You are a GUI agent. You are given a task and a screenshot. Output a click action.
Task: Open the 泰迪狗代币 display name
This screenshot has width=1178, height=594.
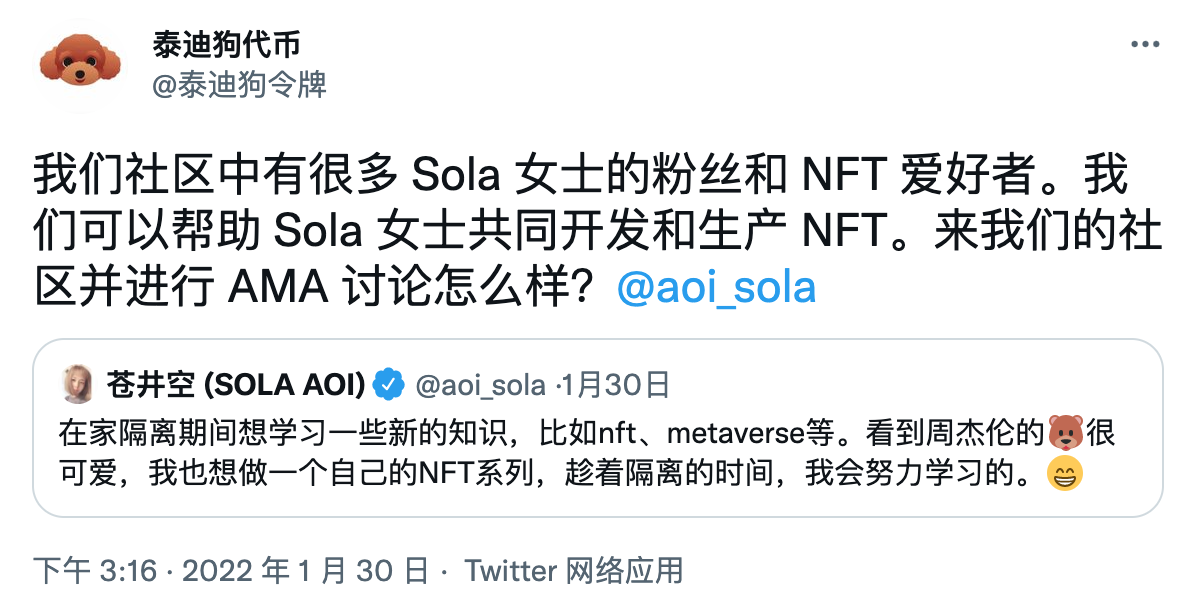tap(227, 44)
